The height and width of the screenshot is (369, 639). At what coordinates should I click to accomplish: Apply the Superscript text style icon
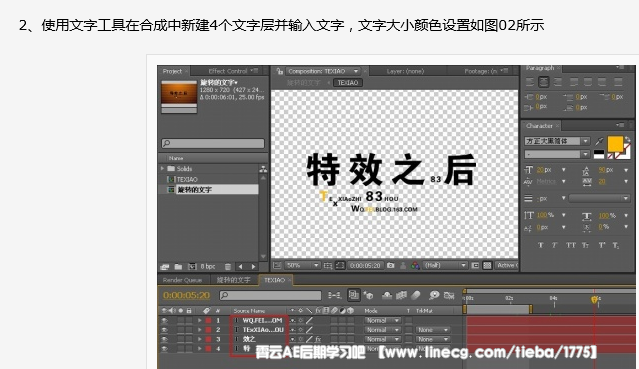coord(602,245)
